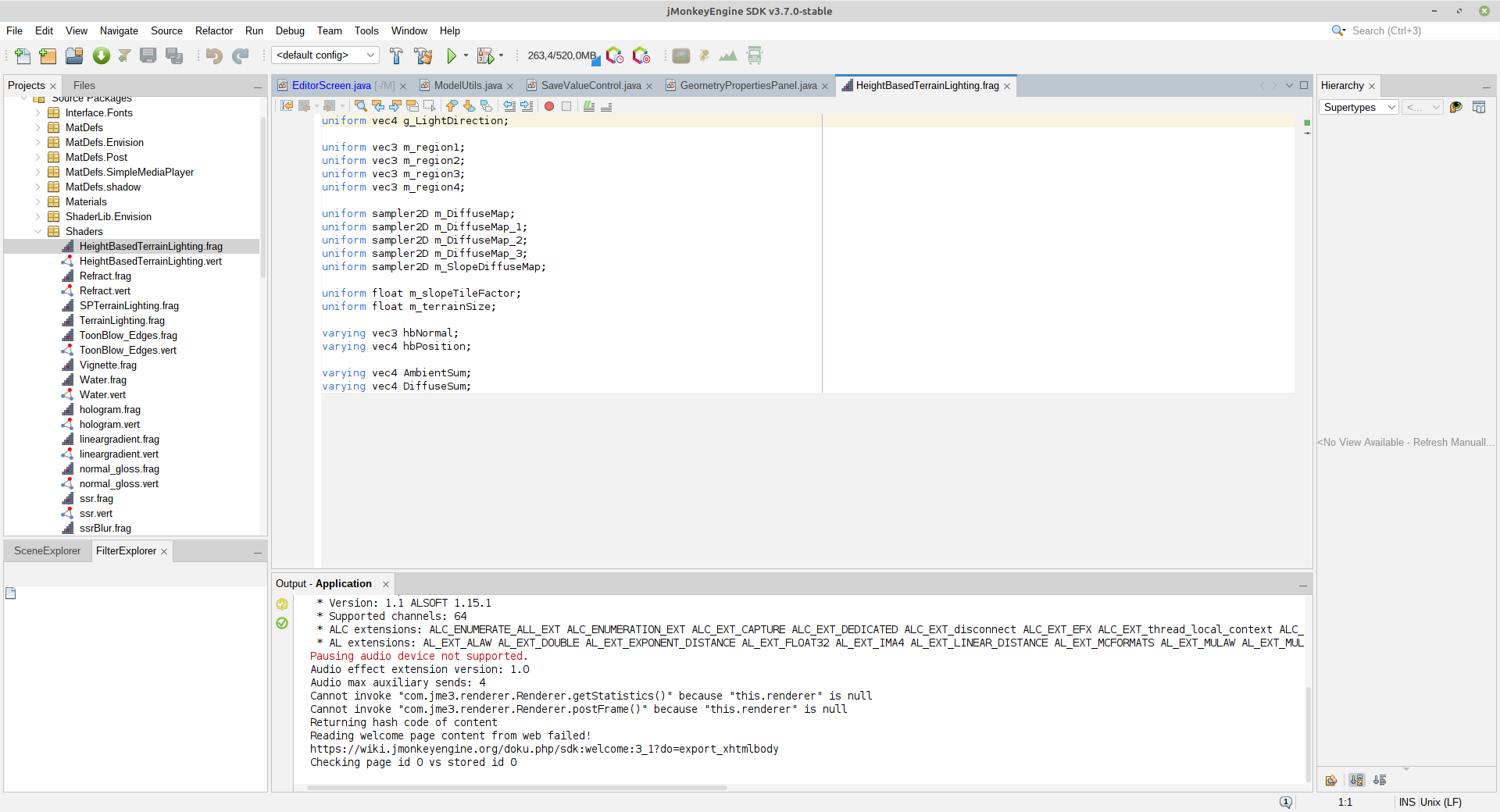Image resolution: width=1500 pixels, height=812 pixels.
Task: Click the Debug Project toolbar icon
Action: (x=486, y=55)
